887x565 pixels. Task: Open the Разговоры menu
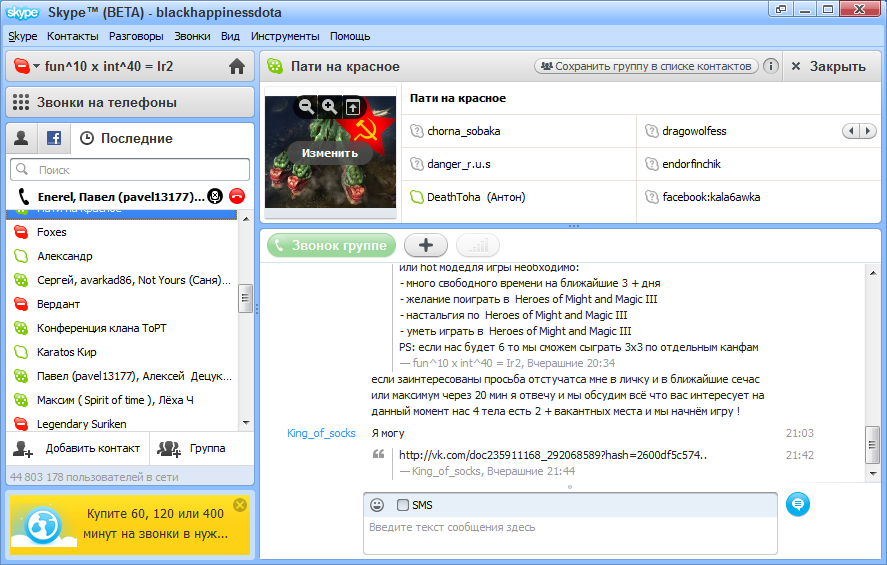tap(136, 36)
